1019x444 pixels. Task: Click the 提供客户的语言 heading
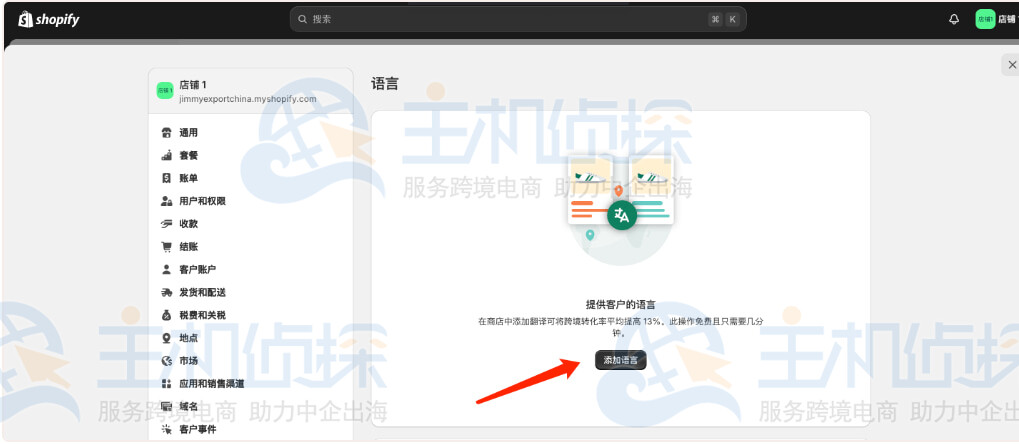click(621, 304)
